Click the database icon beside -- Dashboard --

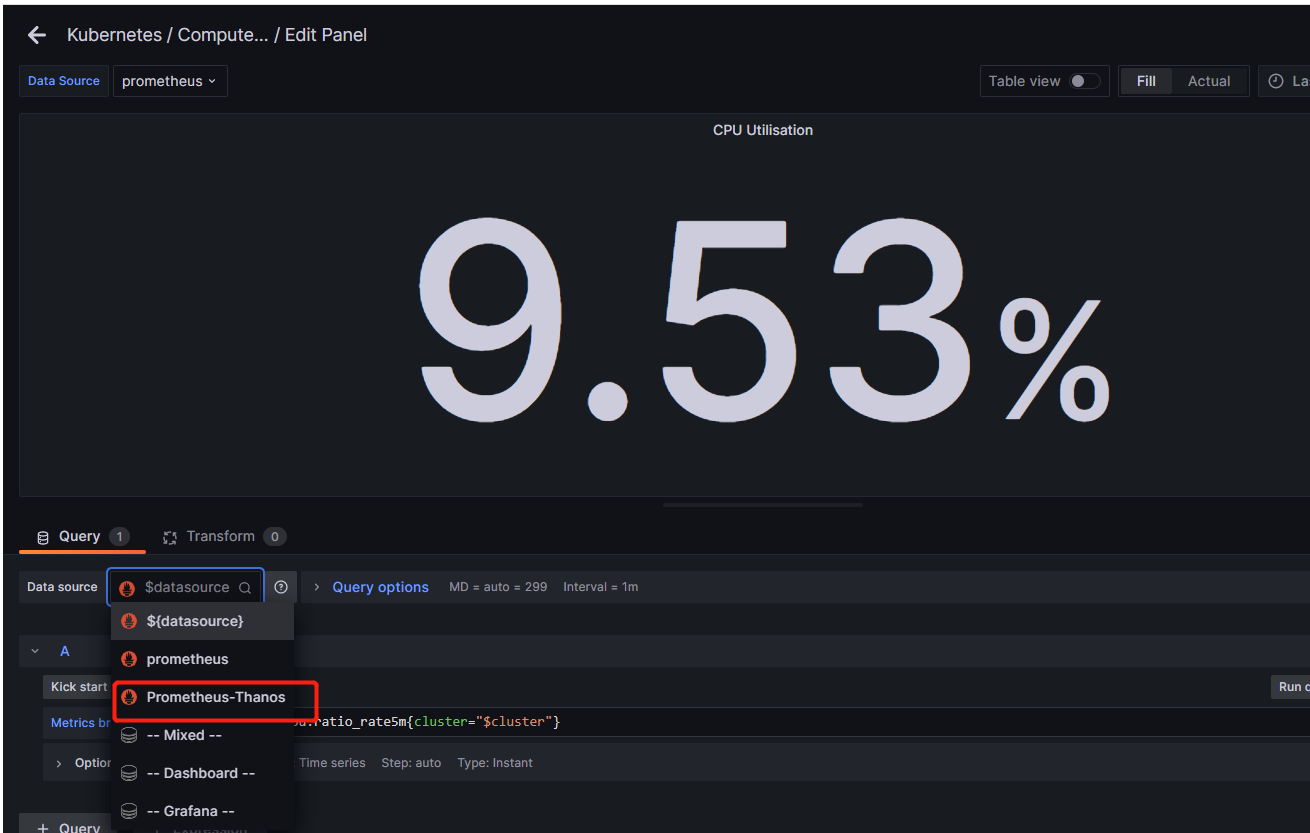(x=129, y=773)
